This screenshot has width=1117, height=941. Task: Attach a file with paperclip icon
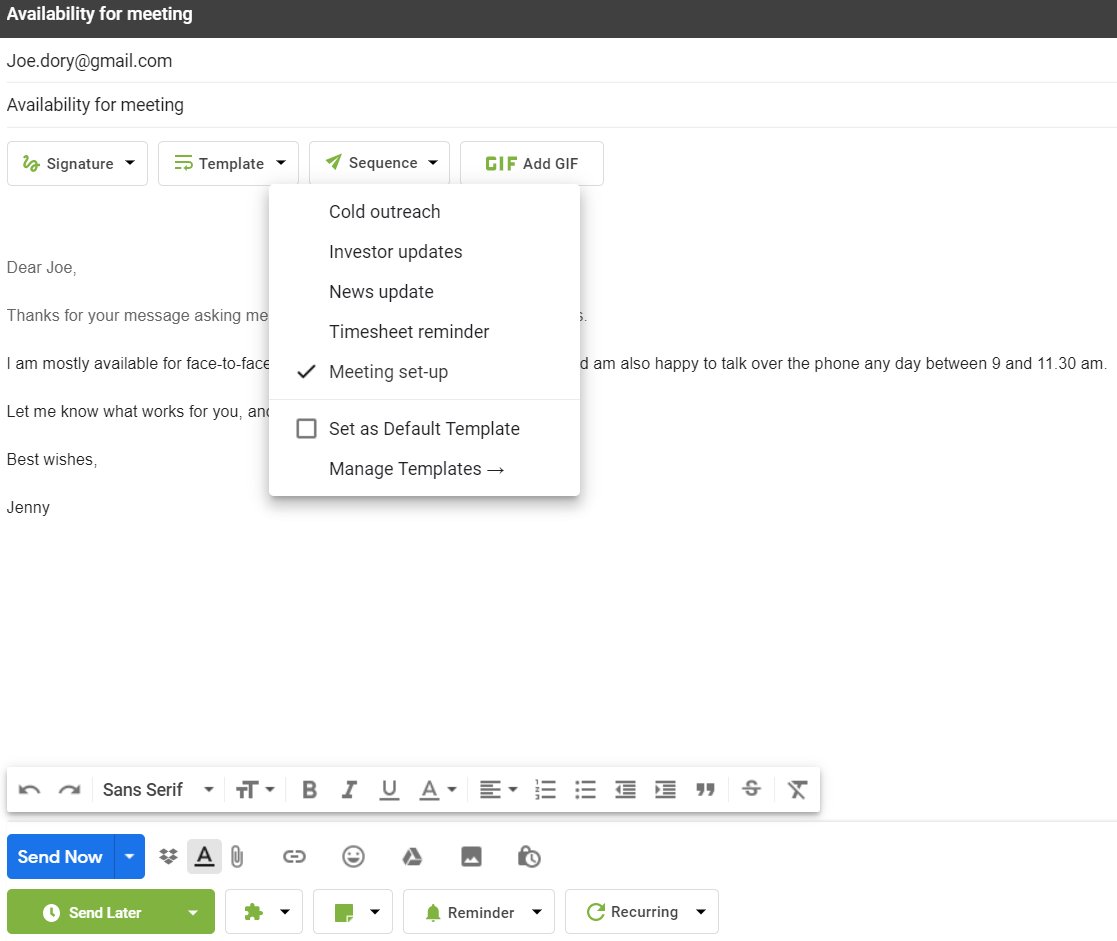(x=237, y=856)
